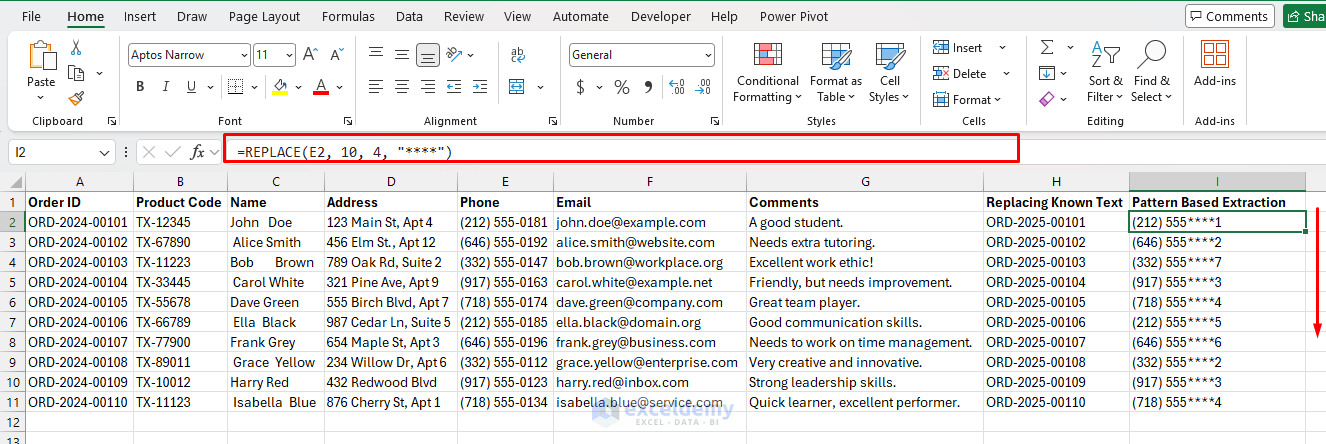Click the Copy icon
The width and height of the screenshot is (1326, 444).
76,73
